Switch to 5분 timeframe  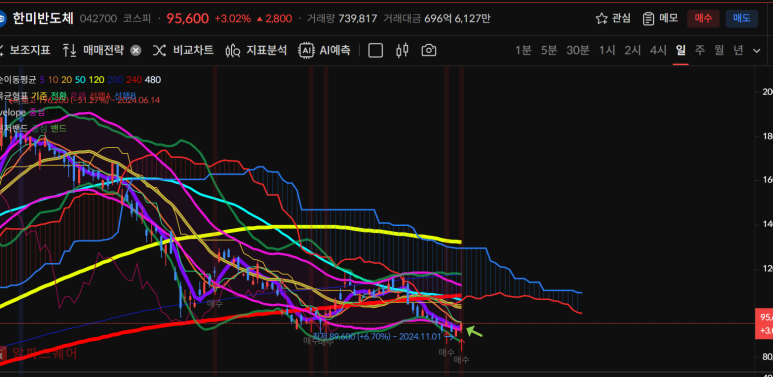(x=549, y=50)
